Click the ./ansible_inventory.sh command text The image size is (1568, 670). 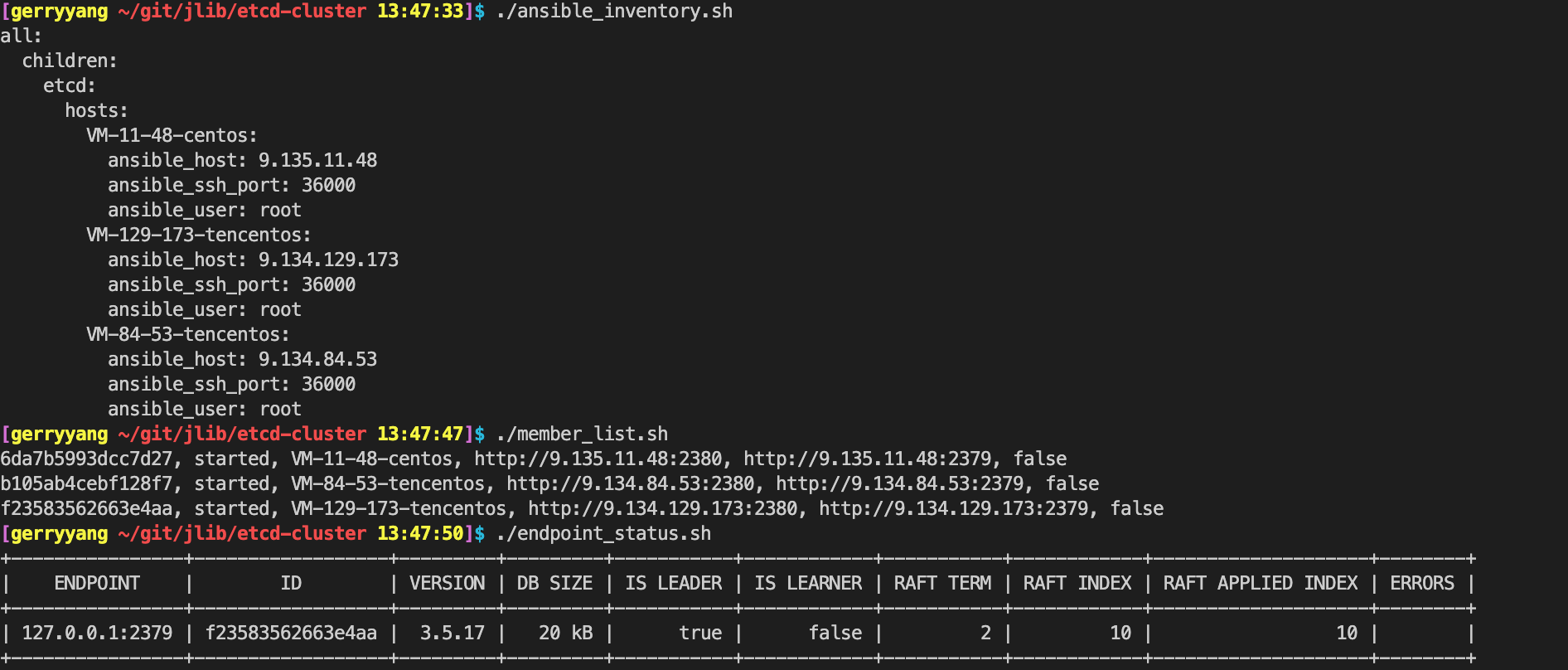614,12
